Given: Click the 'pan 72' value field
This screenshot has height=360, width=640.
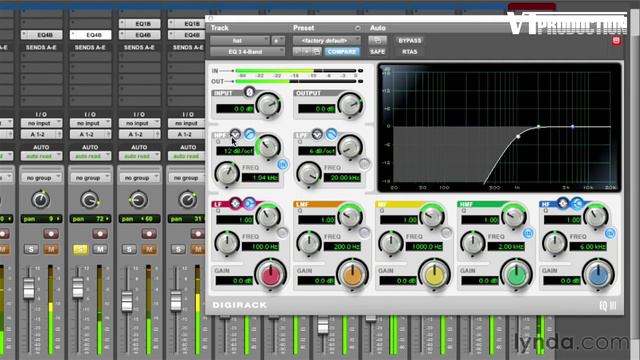Looking at the screenshot, I should click(x=90, y=219).
